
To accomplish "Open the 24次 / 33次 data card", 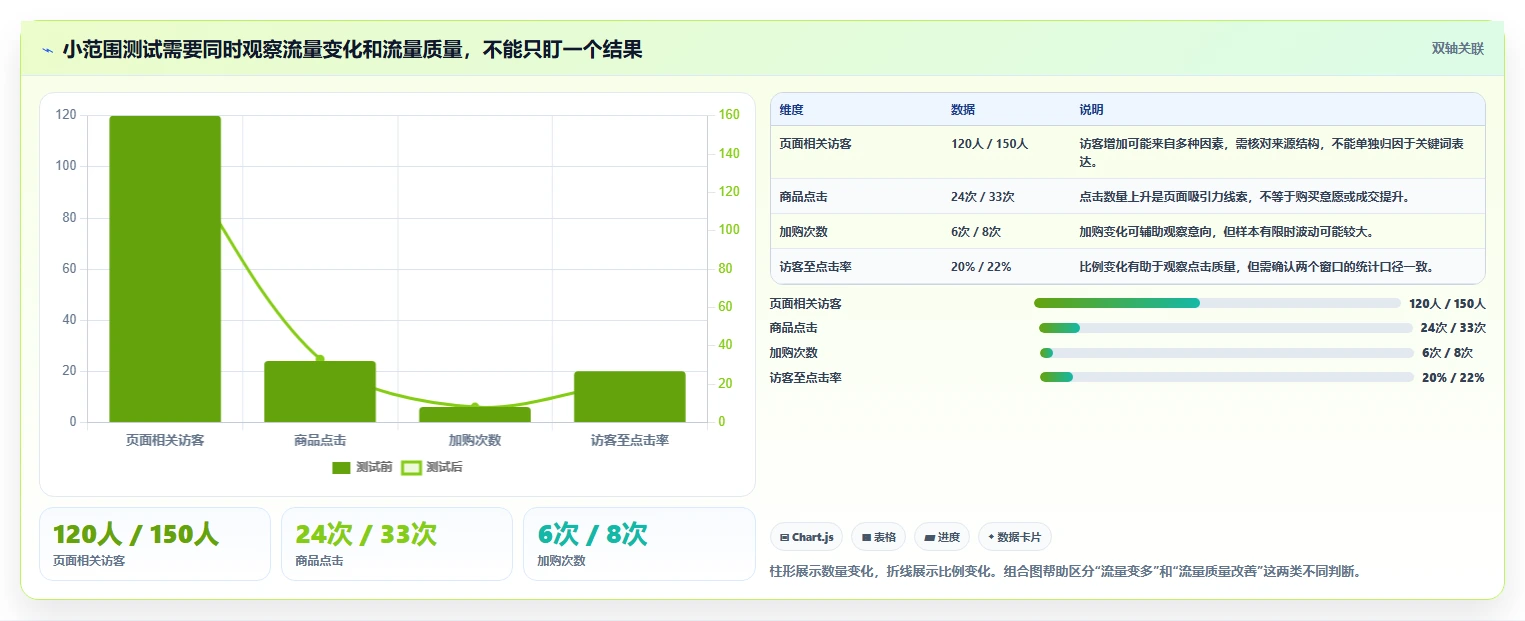I will tap(397, 544).
